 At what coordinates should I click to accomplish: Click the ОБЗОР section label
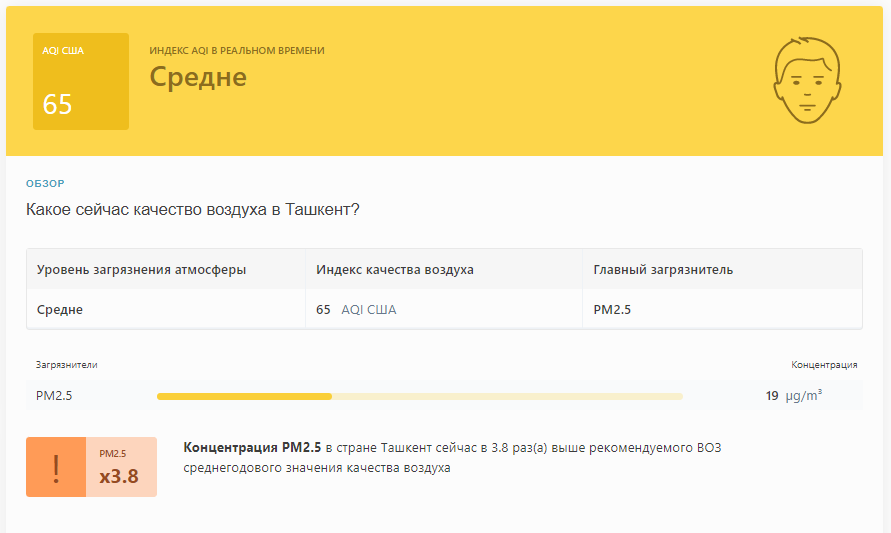tap(45, 184)
